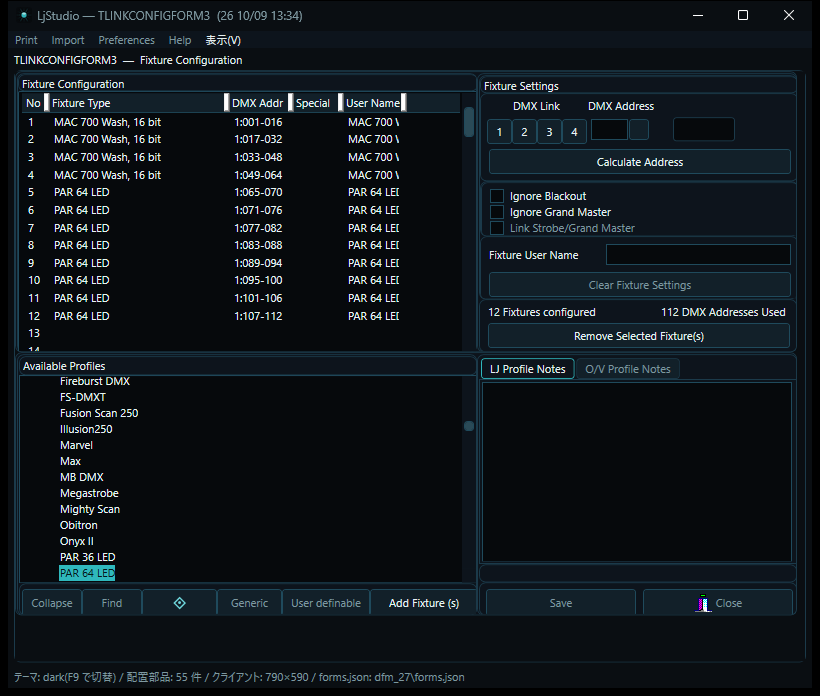Save the fixture configuration

tap(561, 603)
